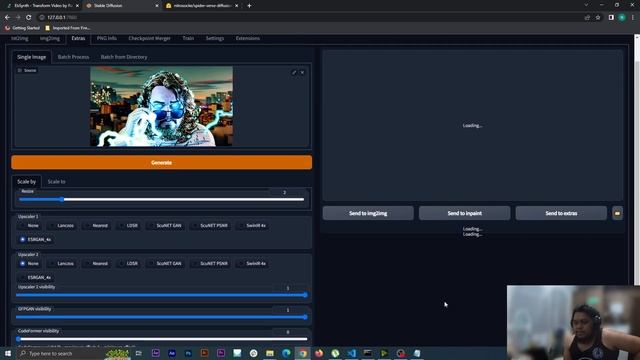The width and height of the screenshot is (640, 360).
Task: Open Windows Start menu
Action: click(x=7, y=353)
